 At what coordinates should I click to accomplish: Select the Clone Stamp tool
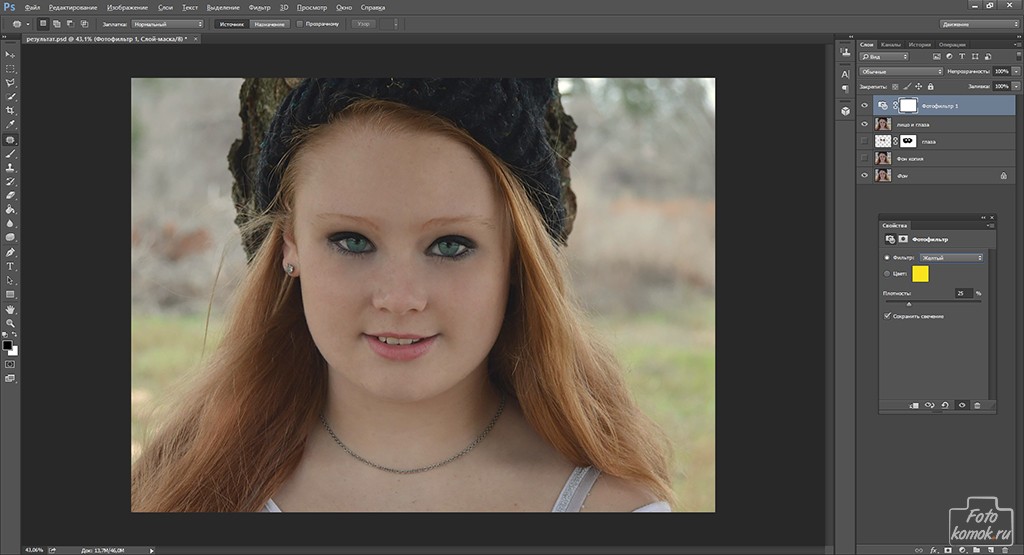click(10, 168)
